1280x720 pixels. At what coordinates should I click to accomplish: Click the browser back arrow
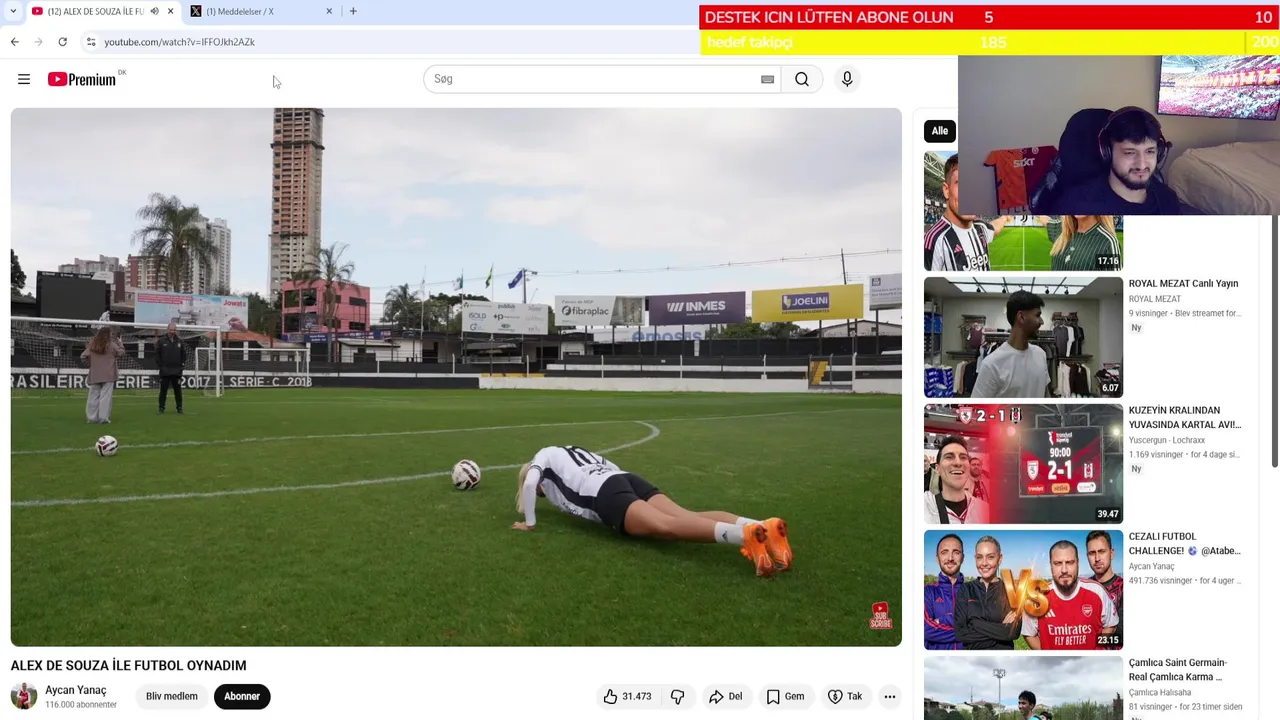(14, 42)
